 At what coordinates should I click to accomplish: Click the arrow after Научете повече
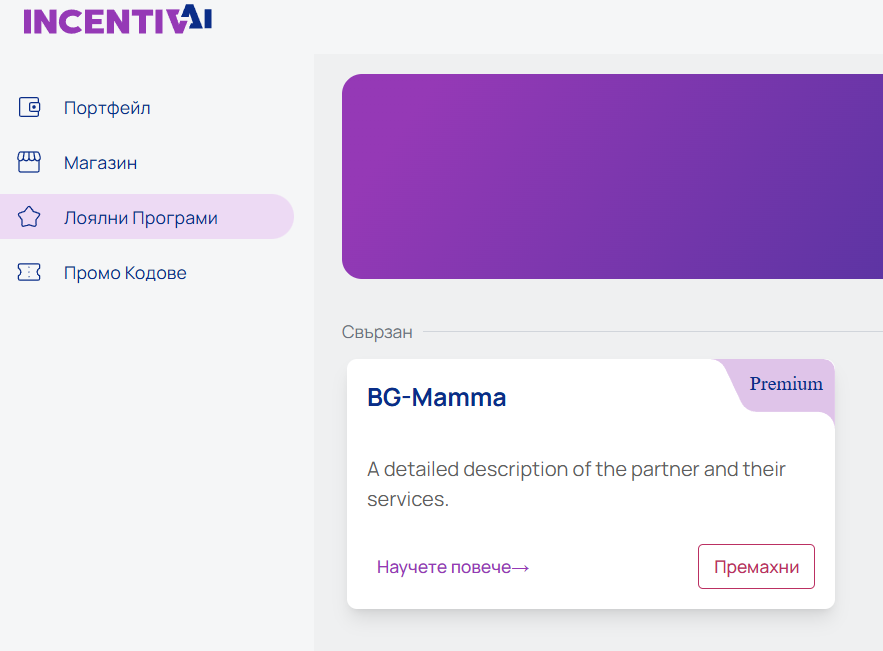click(520, 568)
